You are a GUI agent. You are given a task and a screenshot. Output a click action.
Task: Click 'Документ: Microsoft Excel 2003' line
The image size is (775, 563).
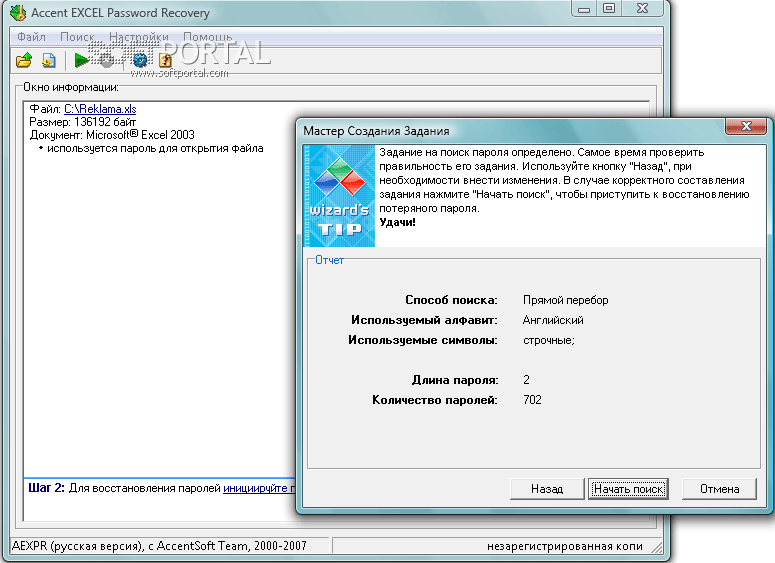pyautogui.click(x=112, y=134)
